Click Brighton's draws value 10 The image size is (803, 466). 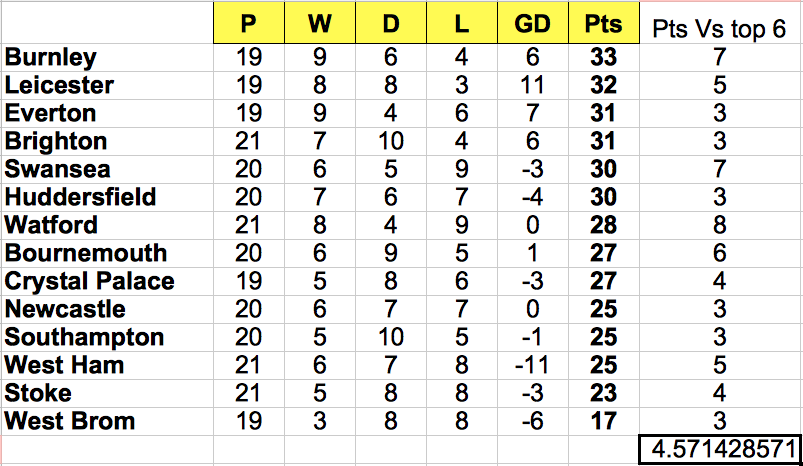coord(391,141)
